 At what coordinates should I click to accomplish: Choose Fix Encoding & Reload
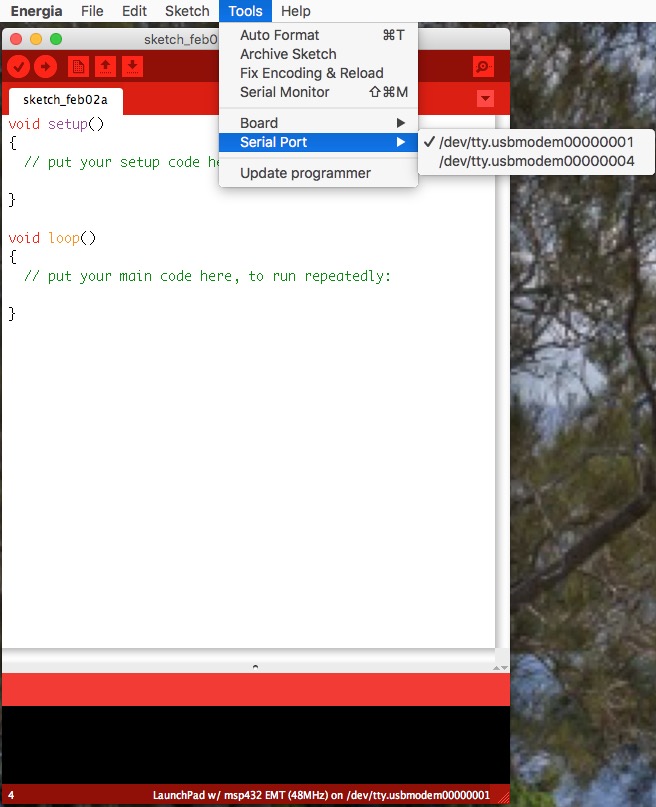311,73
